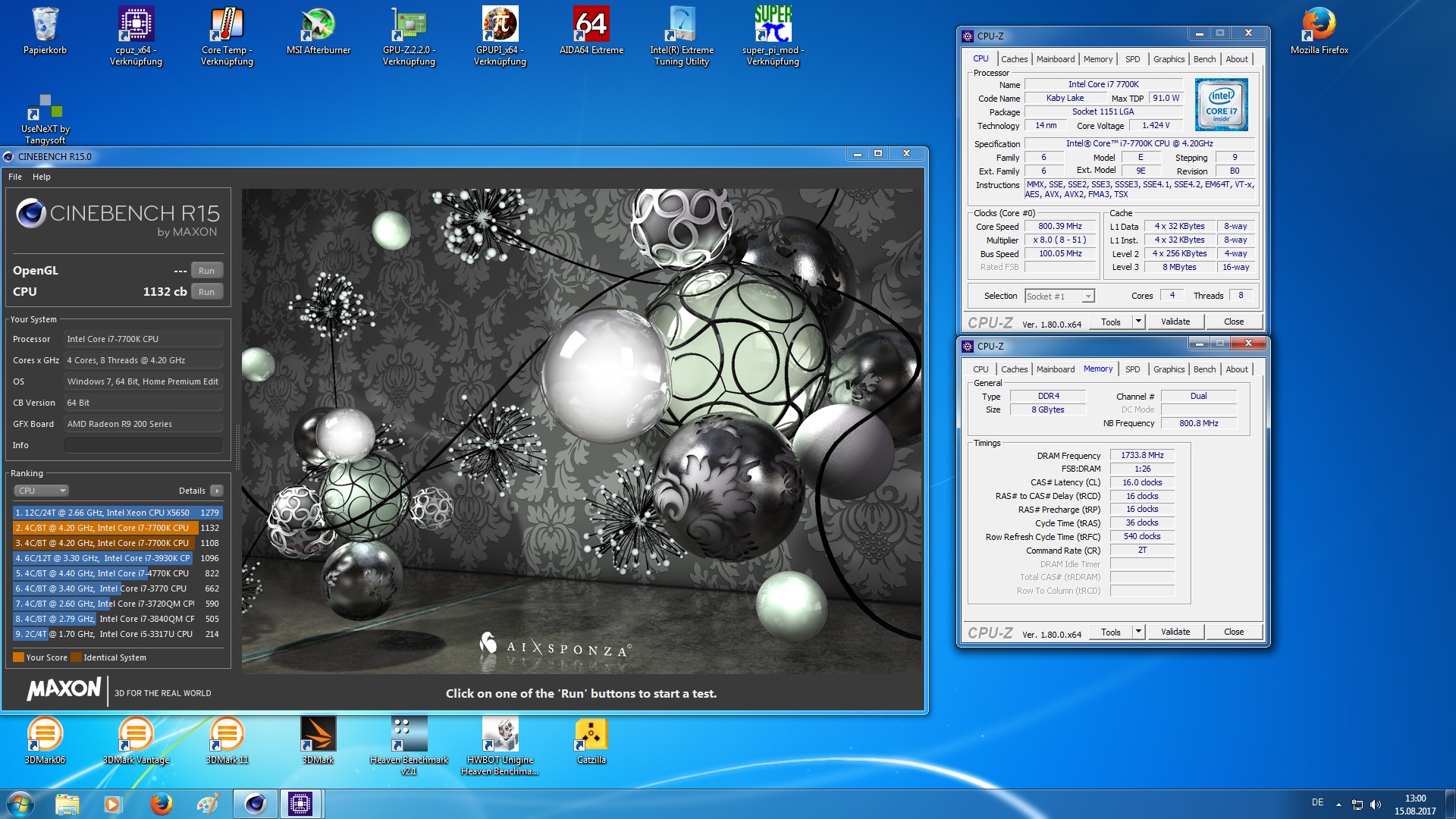Click Tools button in bottom CPU-Z

coord(1111,632)
